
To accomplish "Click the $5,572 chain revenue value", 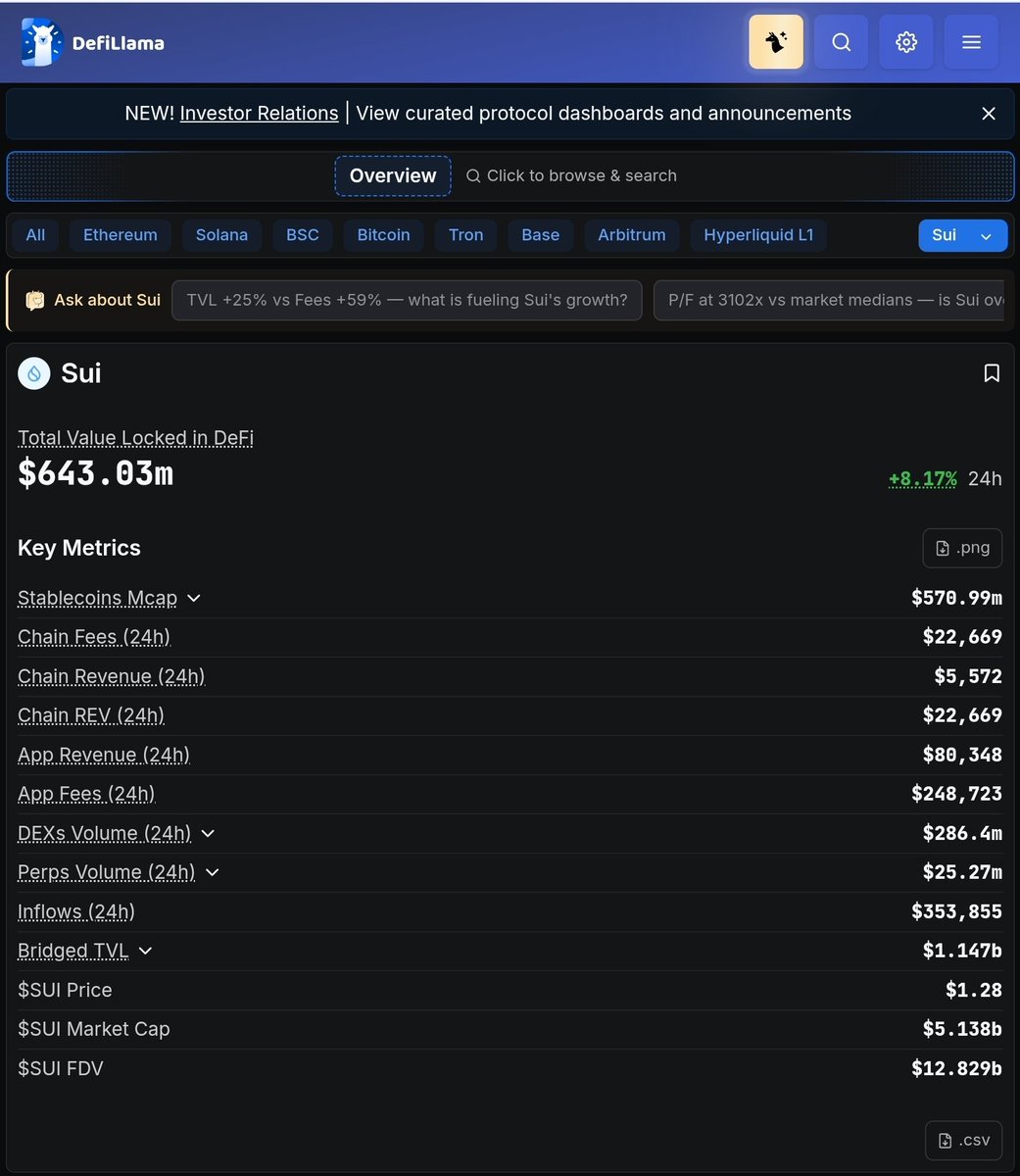I will 968,676.
